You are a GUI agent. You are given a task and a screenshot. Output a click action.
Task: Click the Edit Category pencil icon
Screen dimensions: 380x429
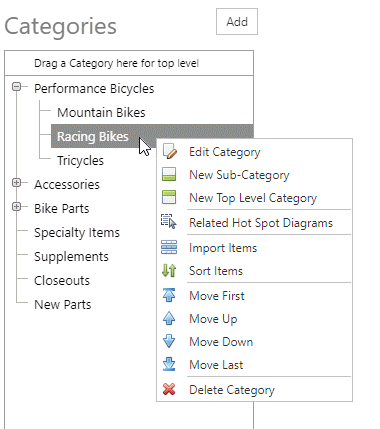[169, 151]
